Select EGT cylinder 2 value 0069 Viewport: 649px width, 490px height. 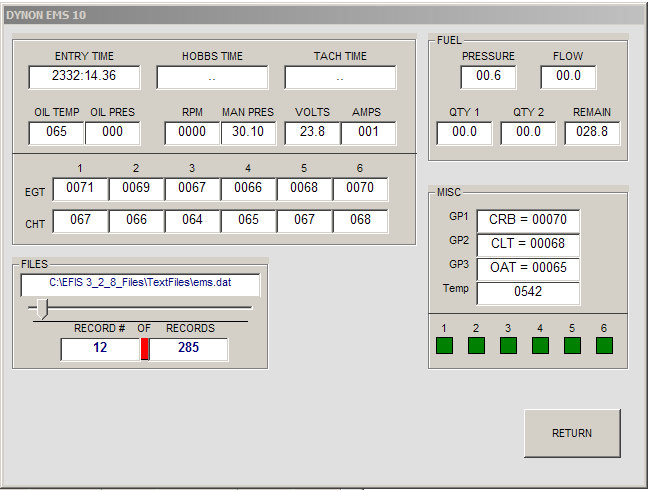coord(136,189)
